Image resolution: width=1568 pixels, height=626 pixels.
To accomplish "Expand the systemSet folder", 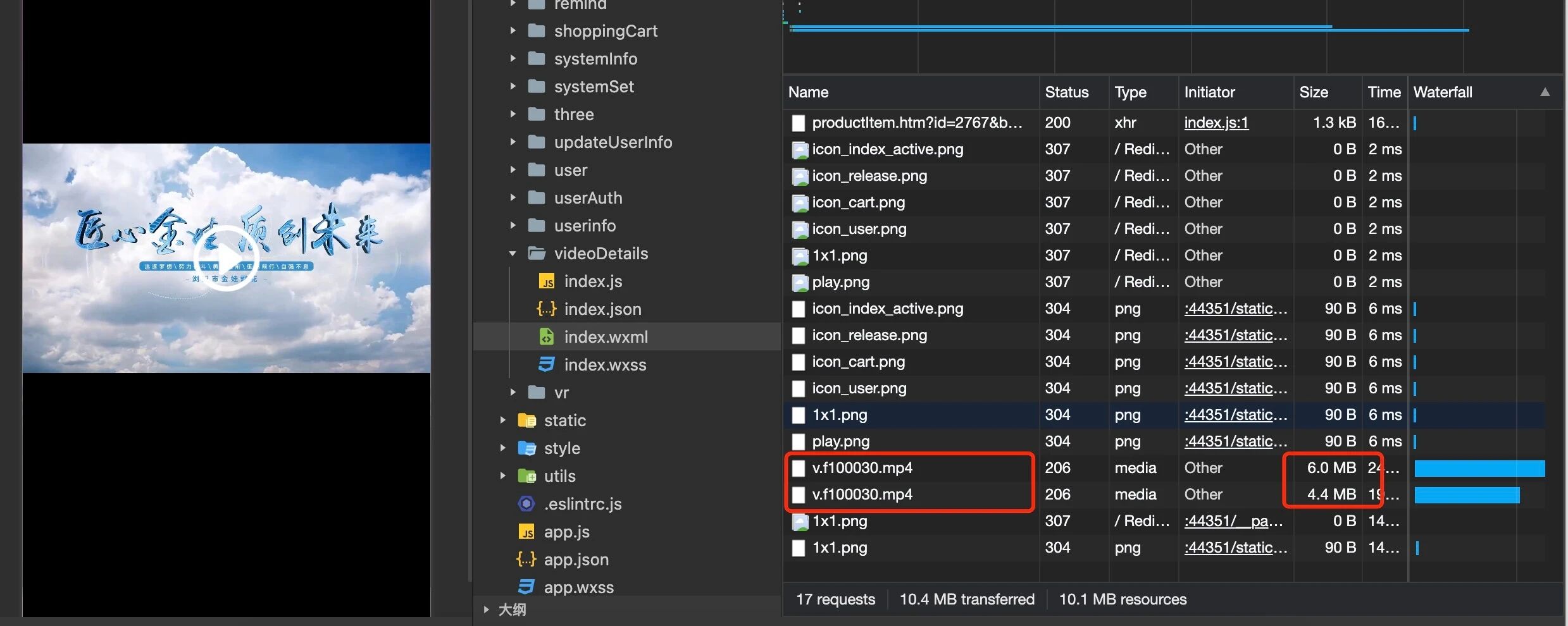I will tap(513, 86).
